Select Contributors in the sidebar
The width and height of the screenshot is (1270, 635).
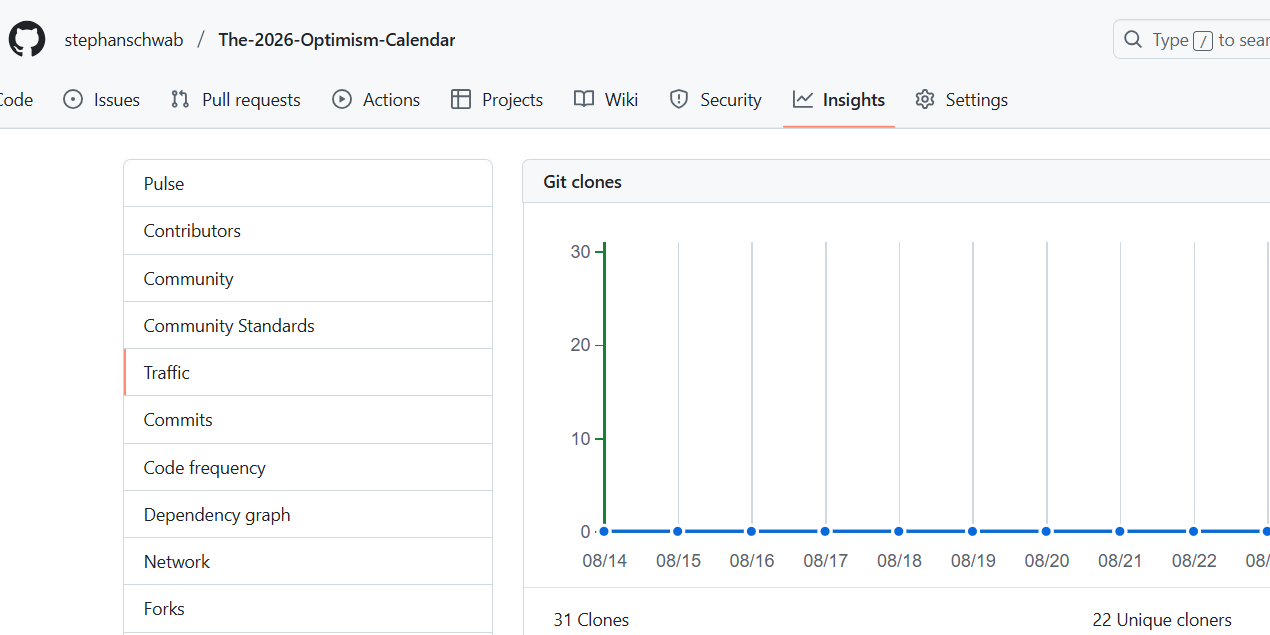pyautogui.click(x=192, y=231)
